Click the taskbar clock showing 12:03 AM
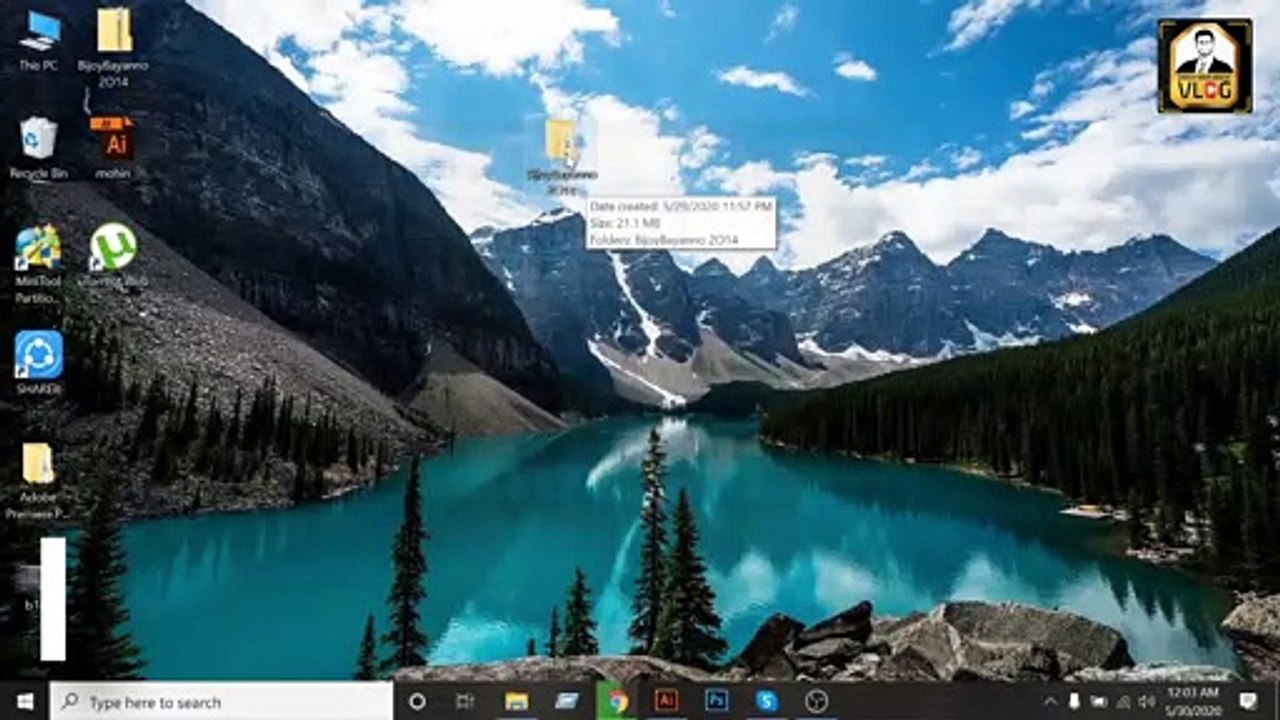Screen dimensions: 1280x720 (1194, 701)
